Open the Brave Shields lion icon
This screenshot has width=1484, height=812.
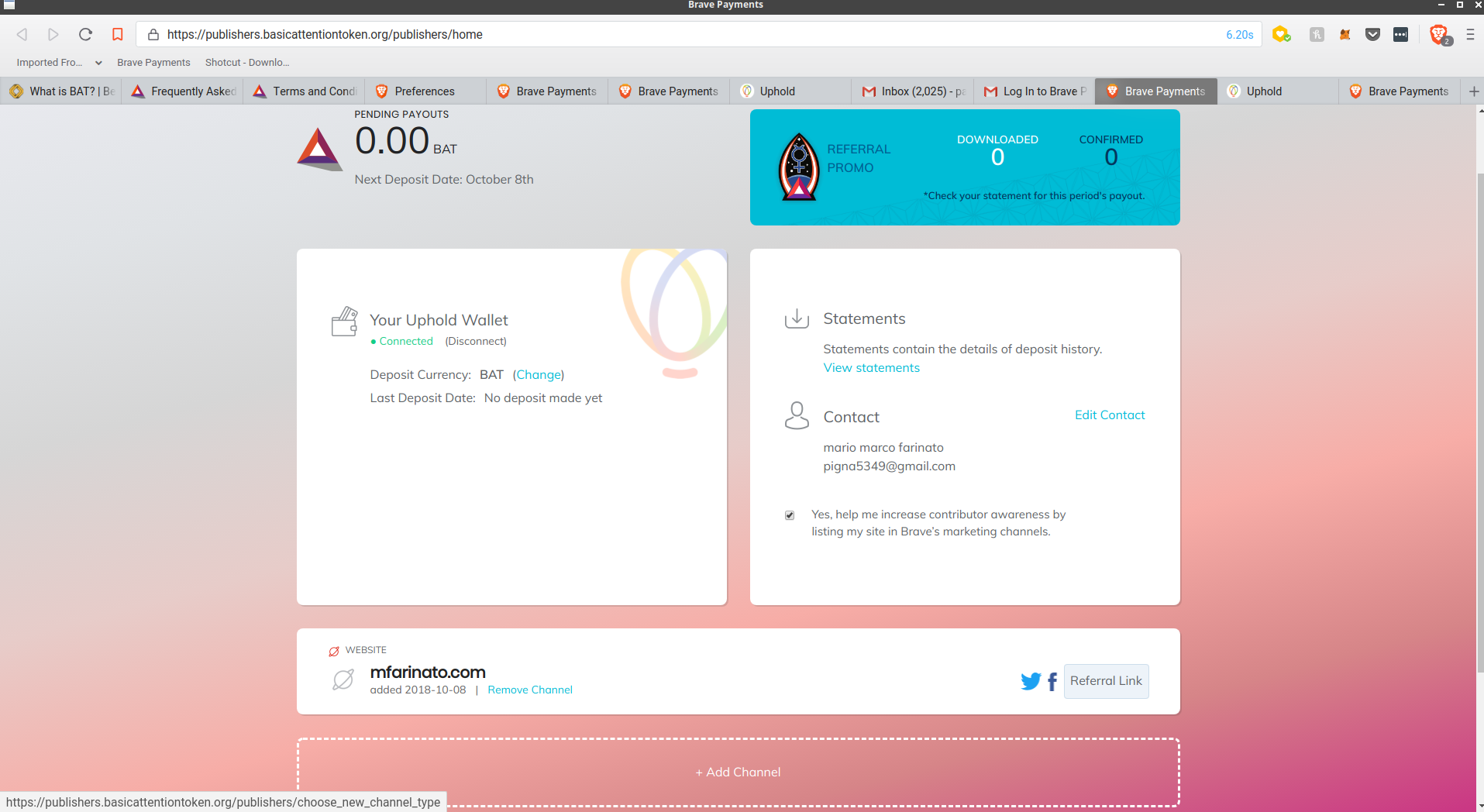(1439, 34)
